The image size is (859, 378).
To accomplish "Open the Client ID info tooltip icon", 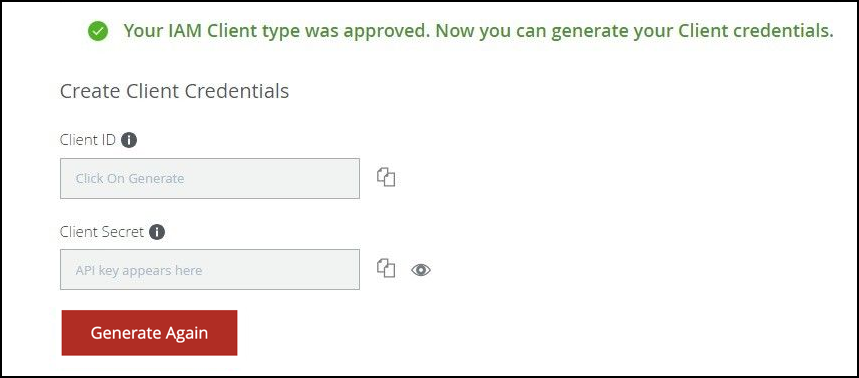I will [x=129, y=140].
